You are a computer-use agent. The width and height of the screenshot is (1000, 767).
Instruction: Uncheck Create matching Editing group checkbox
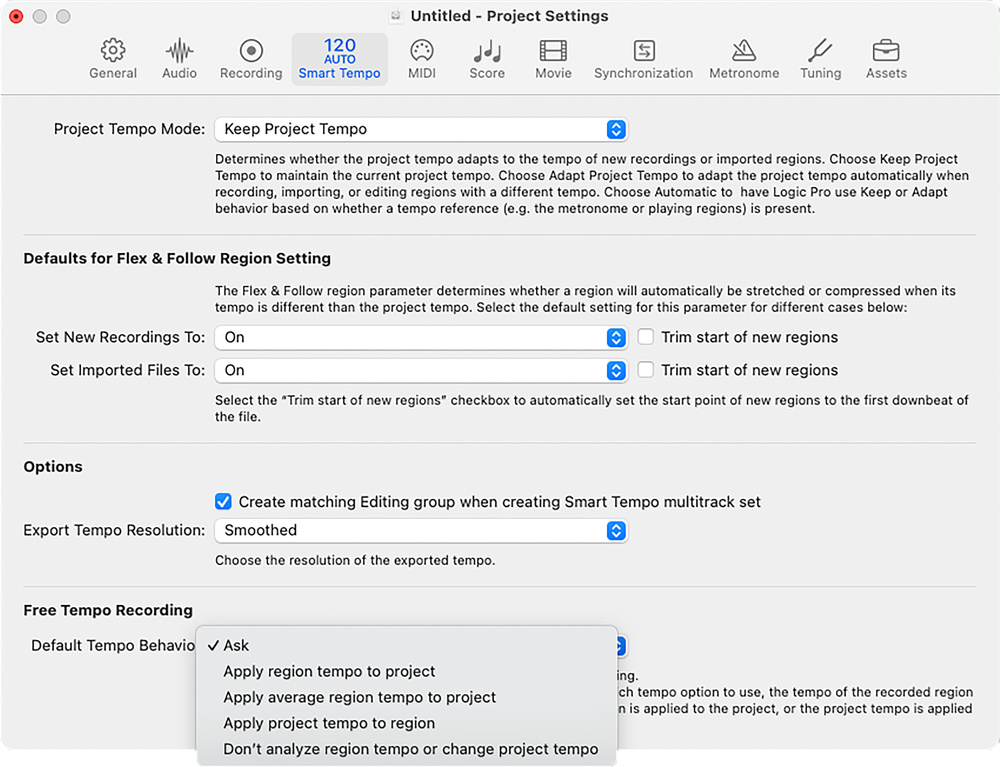[x=224, y=502]
